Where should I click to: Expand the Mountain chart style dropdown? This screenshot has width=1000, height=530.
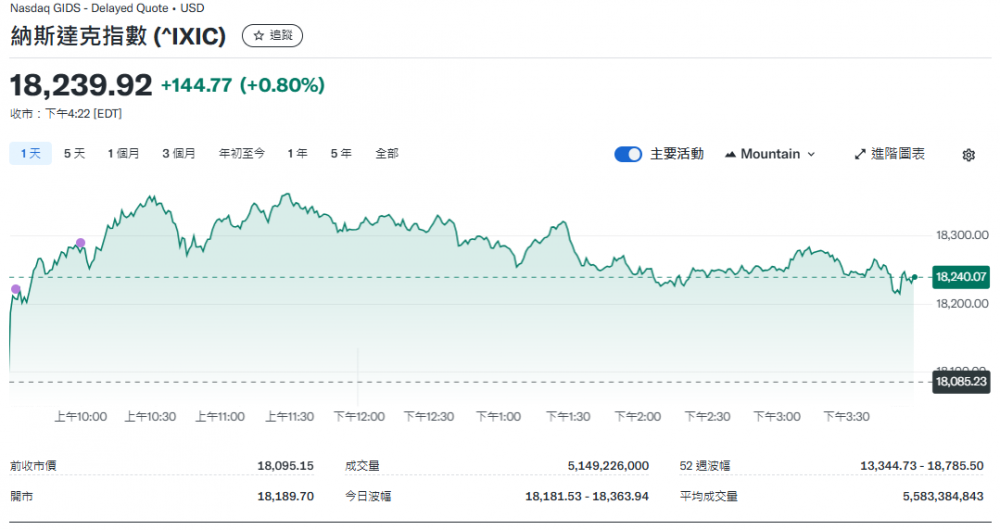(x=770, y=154)
